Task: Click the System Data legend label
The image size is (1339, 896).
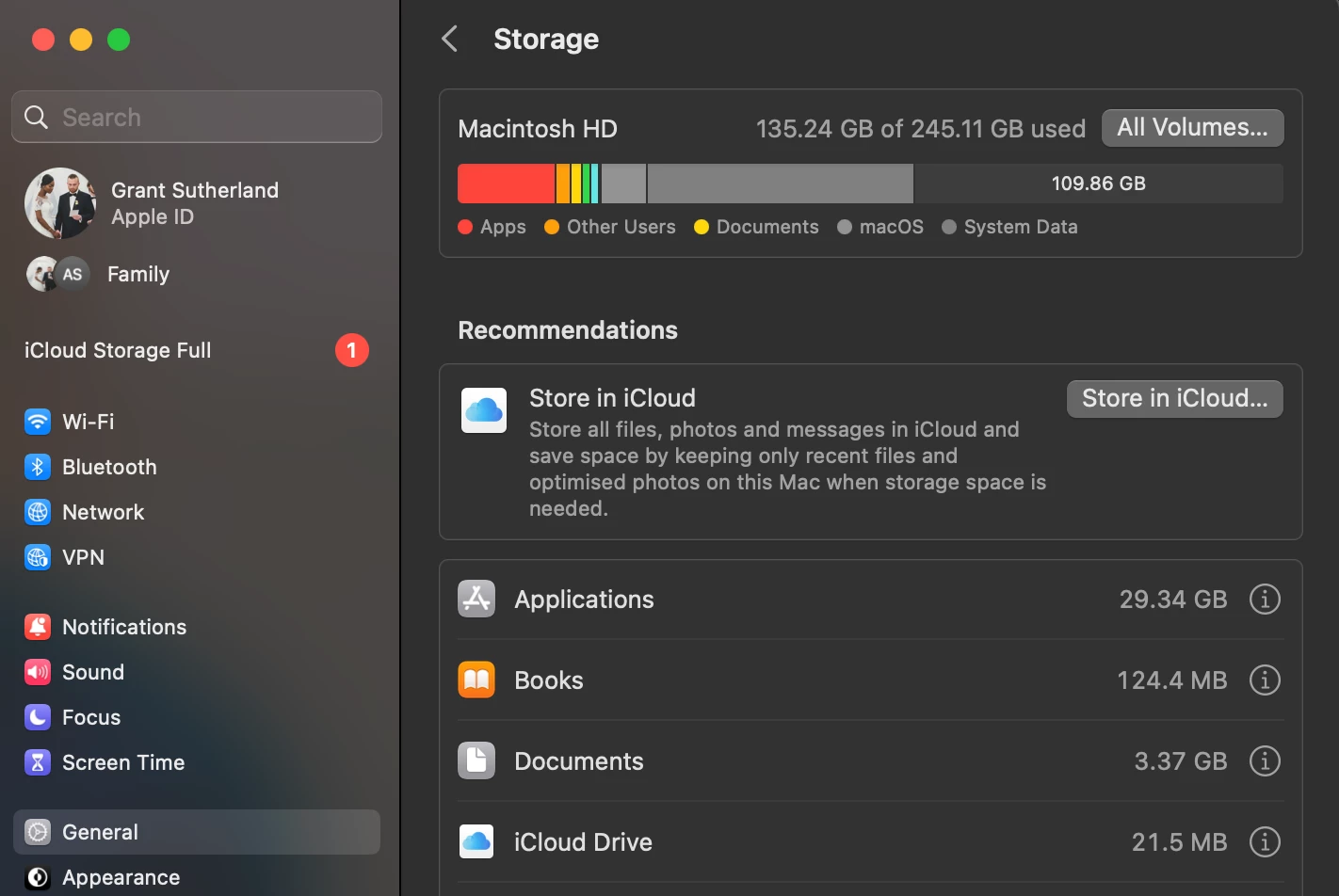Action: pyautogui.click(x=1021, y=227)
